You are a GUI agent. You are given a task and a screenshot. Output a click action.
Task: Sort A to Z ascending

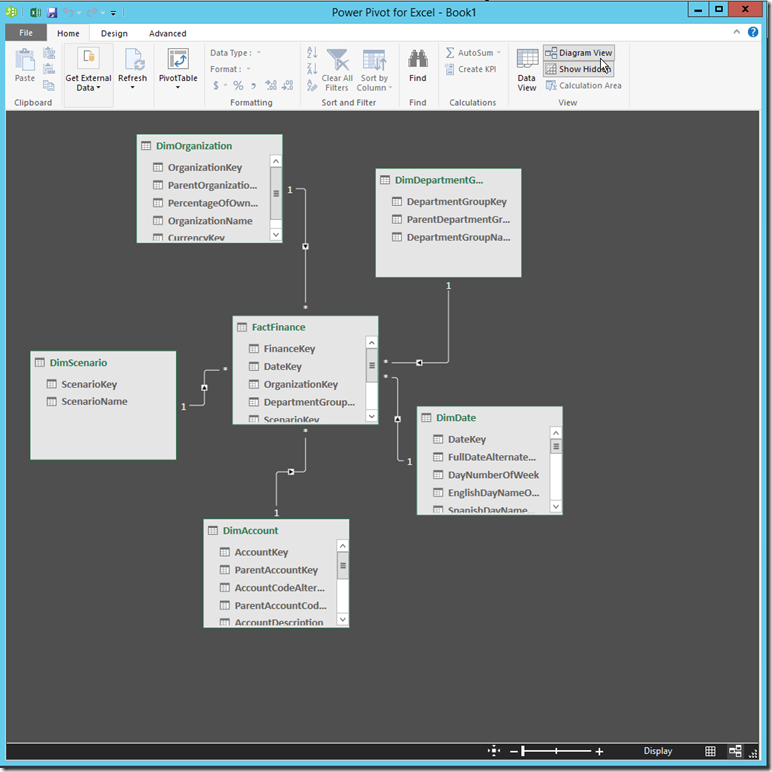(312, 52)
